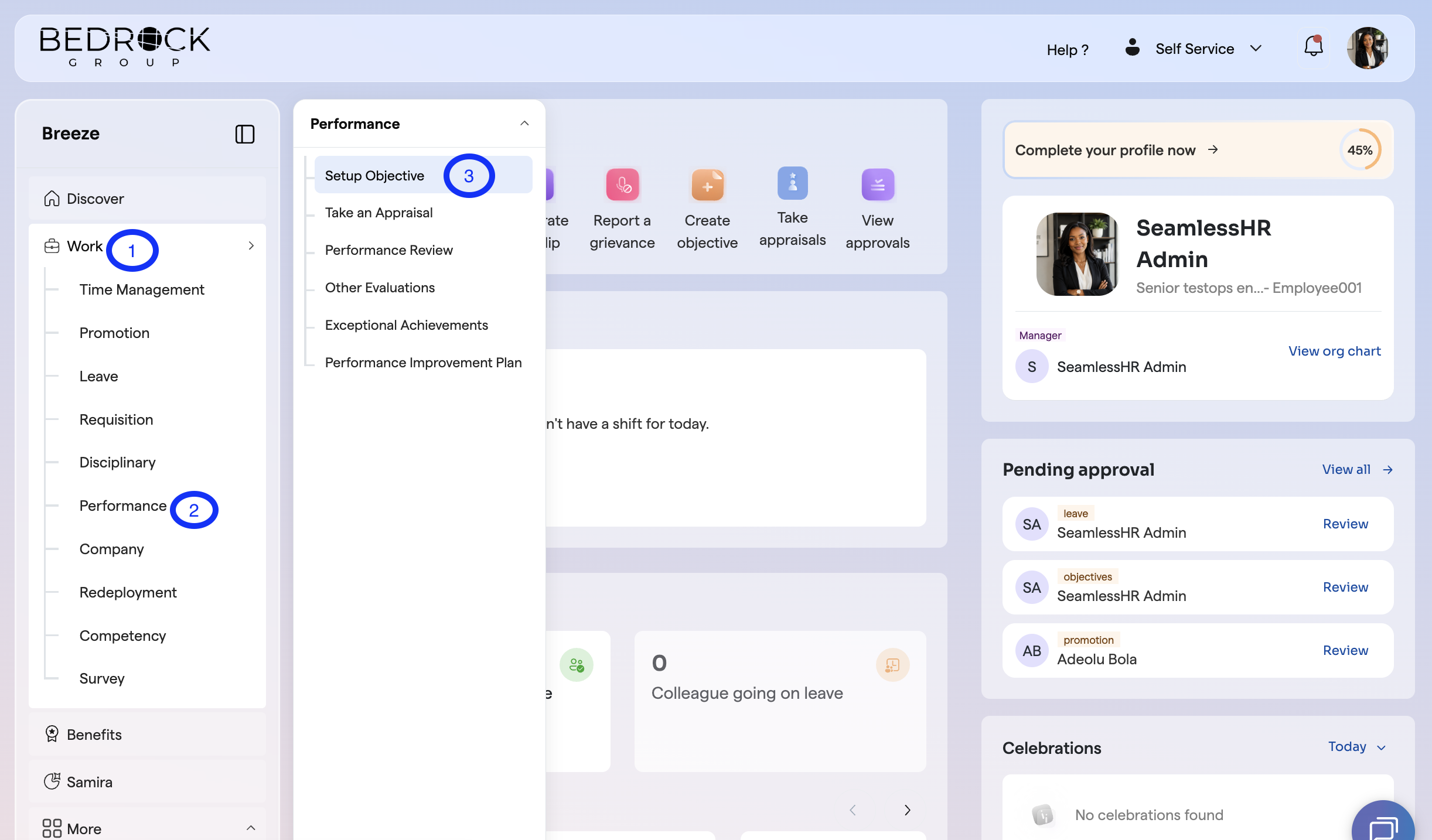The image size is (1432, 840).
Task: Collapse the Breeze sidebar panel icon
Action: [245, 134]
